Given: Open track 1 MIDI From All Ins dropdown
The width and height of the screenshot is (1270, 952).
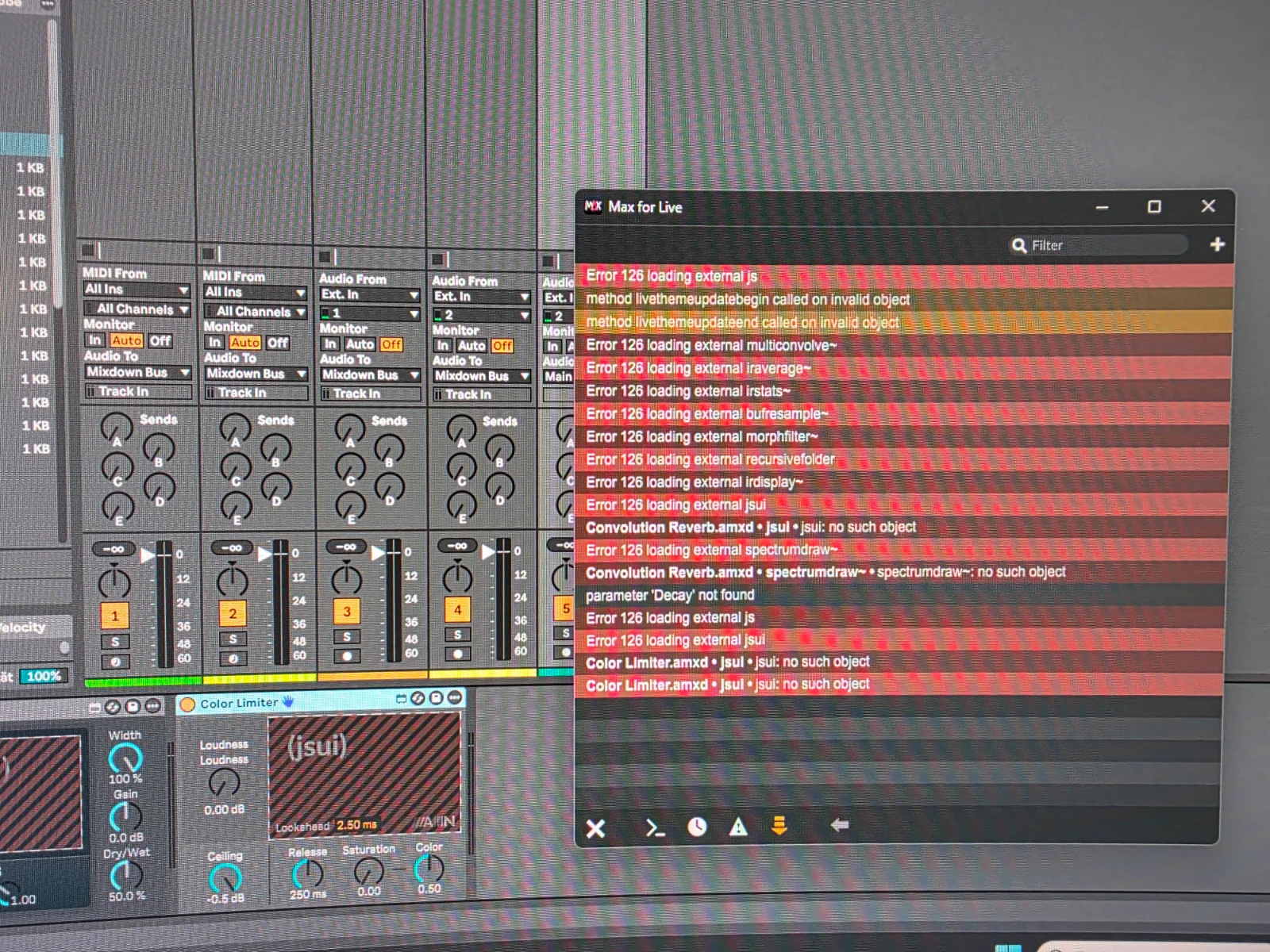Looking at the screenshot, I should tap(137, 290).
